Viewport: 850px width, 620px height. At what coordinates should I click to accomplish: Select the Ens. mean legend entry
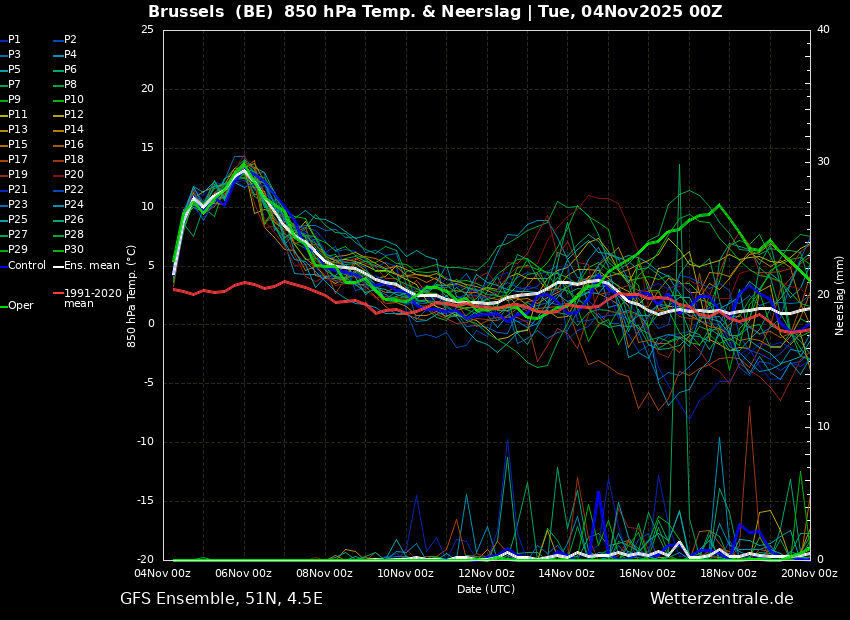click(x=91, y=266)
